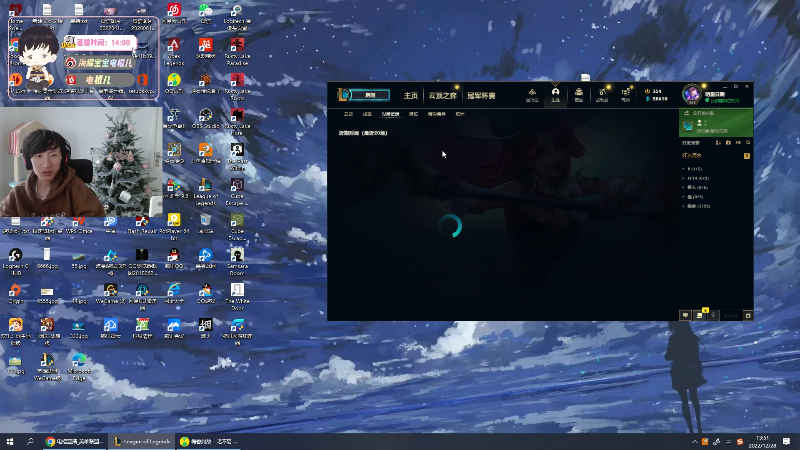Image resolution: width=800 pixels, height=450 pixels.
Task: Open PotPlayer 64 bit desktop shortcut
Action: click(174, 227)
